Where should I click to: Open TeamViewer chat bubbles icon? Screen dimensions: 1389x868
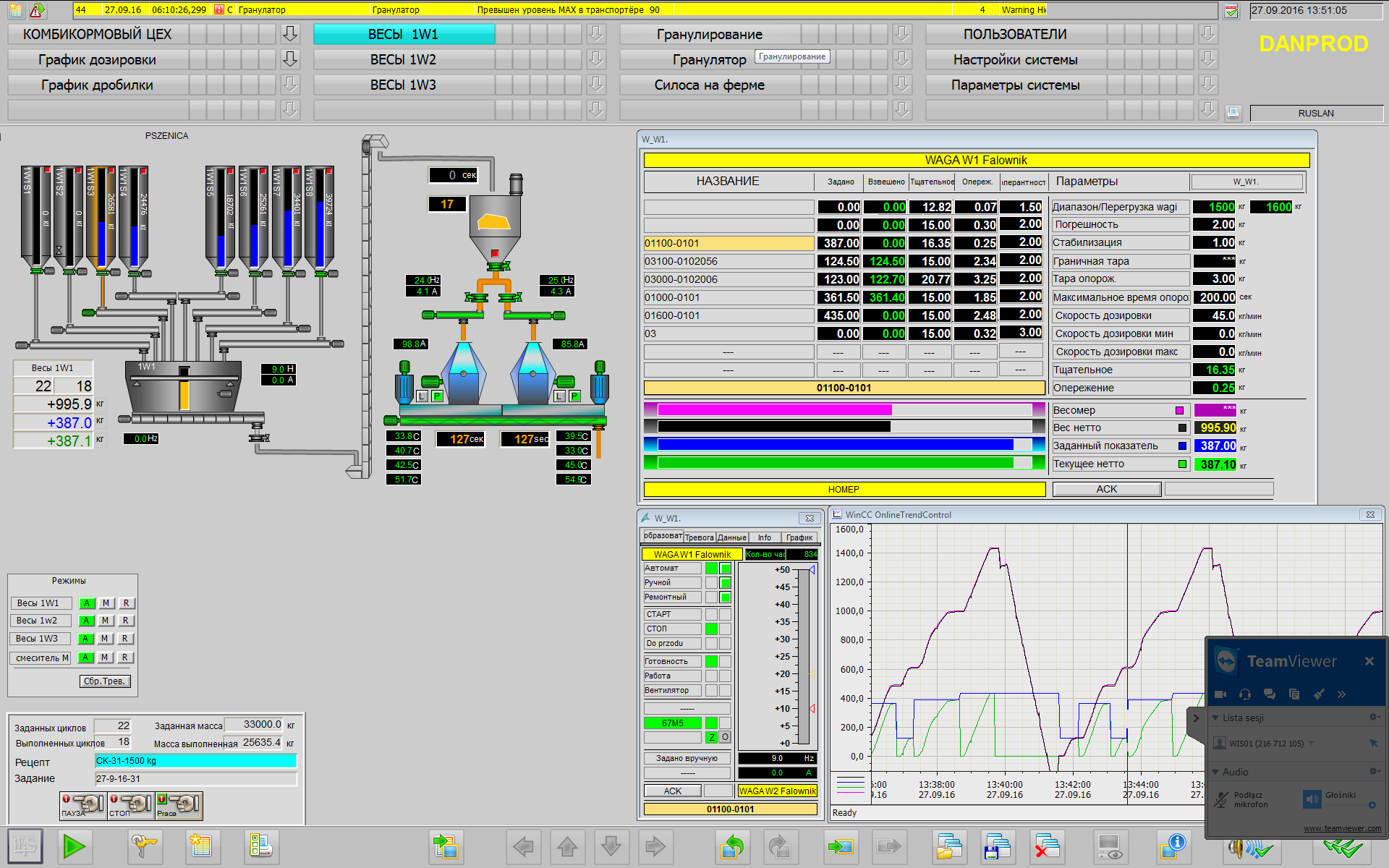1270,694
